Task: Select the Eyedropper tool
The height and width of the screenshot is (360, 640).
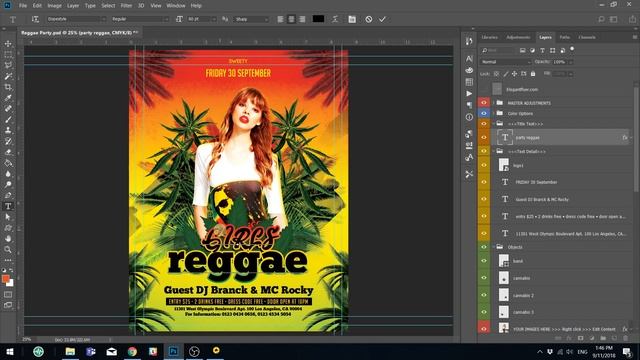Action: [x=8, y=98]
